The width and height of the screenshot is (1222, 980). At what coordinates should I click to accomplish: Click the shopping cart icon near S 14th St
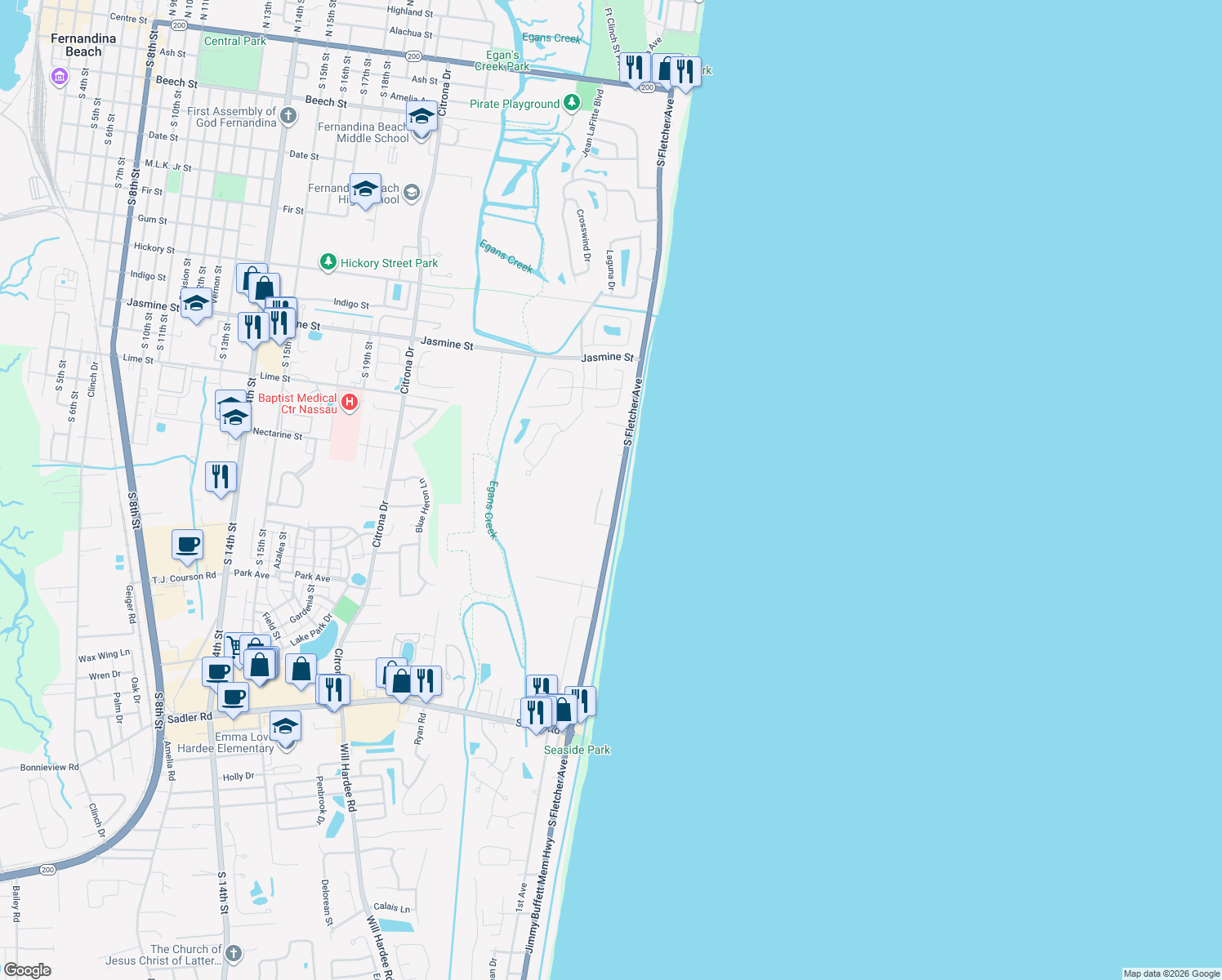234,646
